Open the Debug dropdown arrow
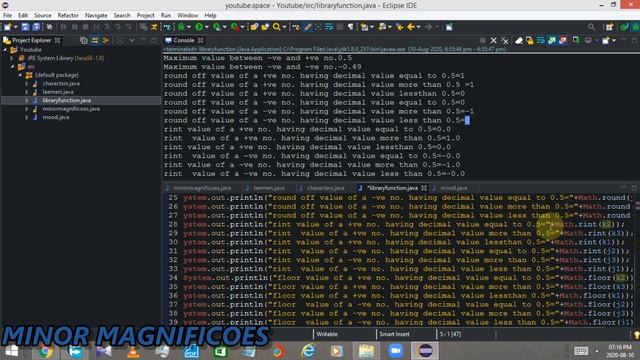This screenshot has width=640, height=360. (189, 27)
